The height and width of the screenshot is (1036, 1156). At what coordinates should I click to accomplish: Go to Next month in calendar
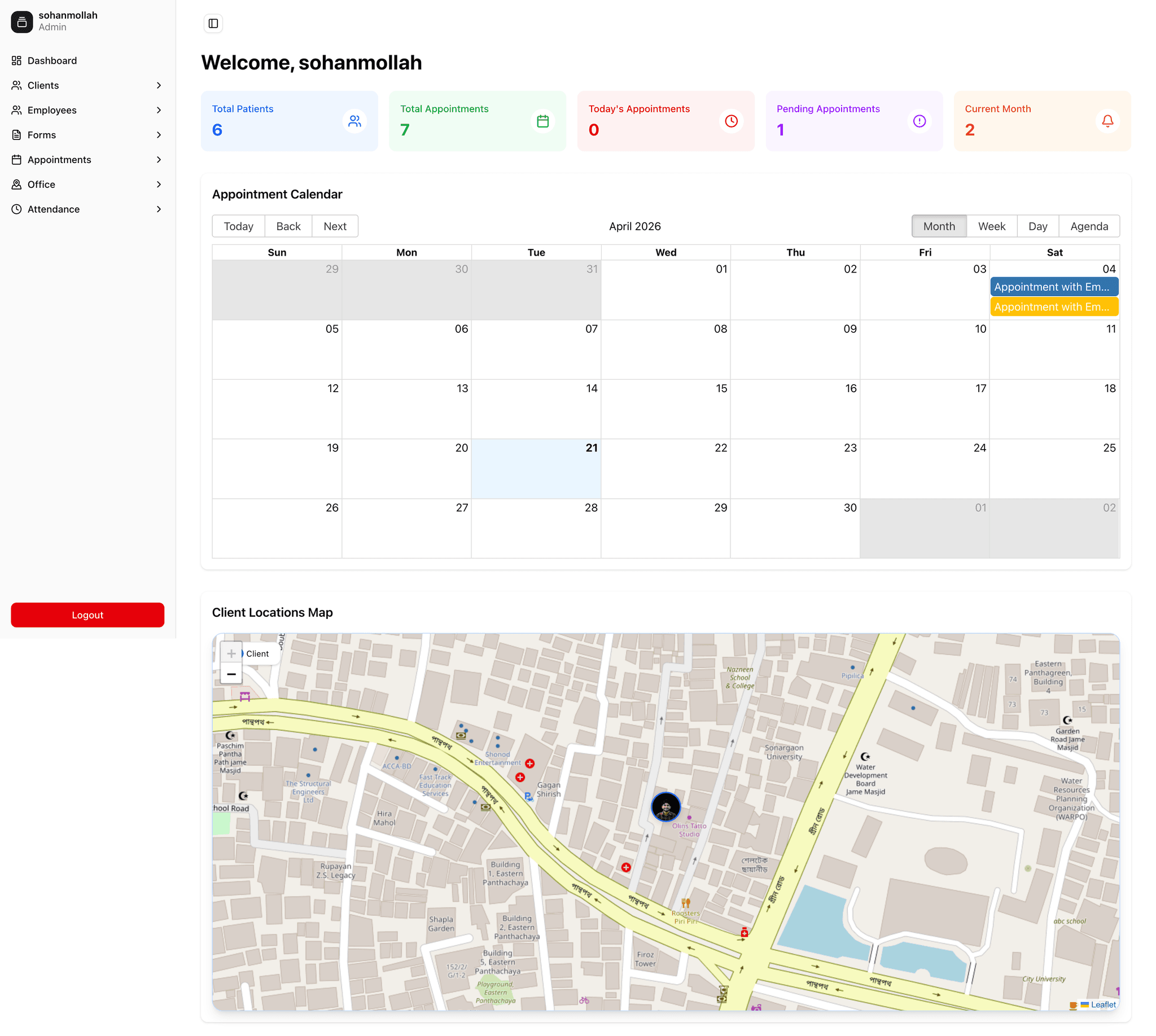pos(334,226)
